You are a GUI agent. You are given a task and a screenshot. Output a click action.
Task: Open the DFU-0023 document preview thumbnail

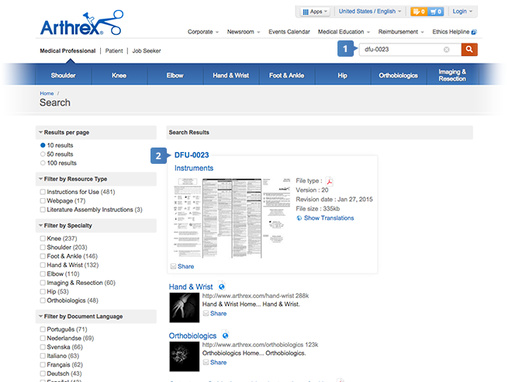coord(232,218)
